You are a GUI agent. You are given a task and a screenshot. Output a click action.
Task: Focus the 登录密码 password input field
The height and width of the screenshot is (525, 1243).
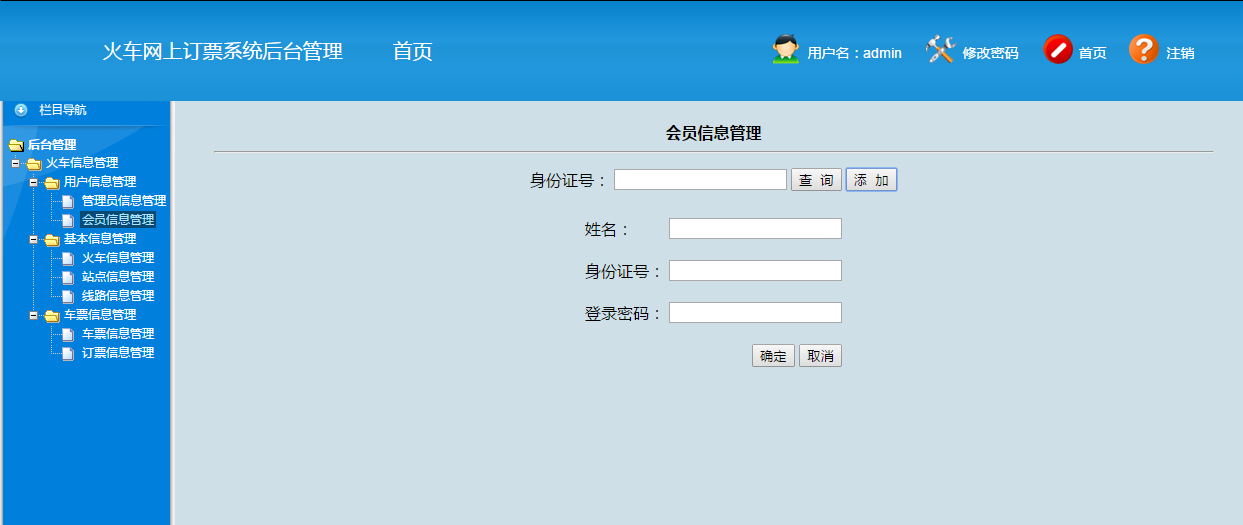[755, 313]
